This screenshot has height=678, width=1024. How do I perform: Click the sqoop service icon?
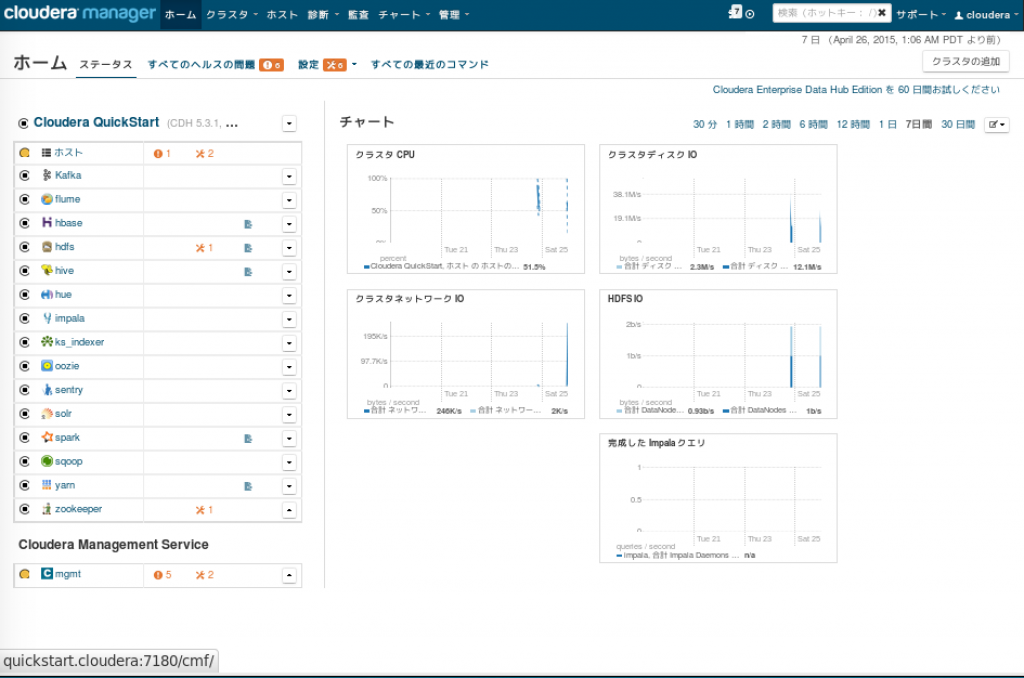[46, 461]
